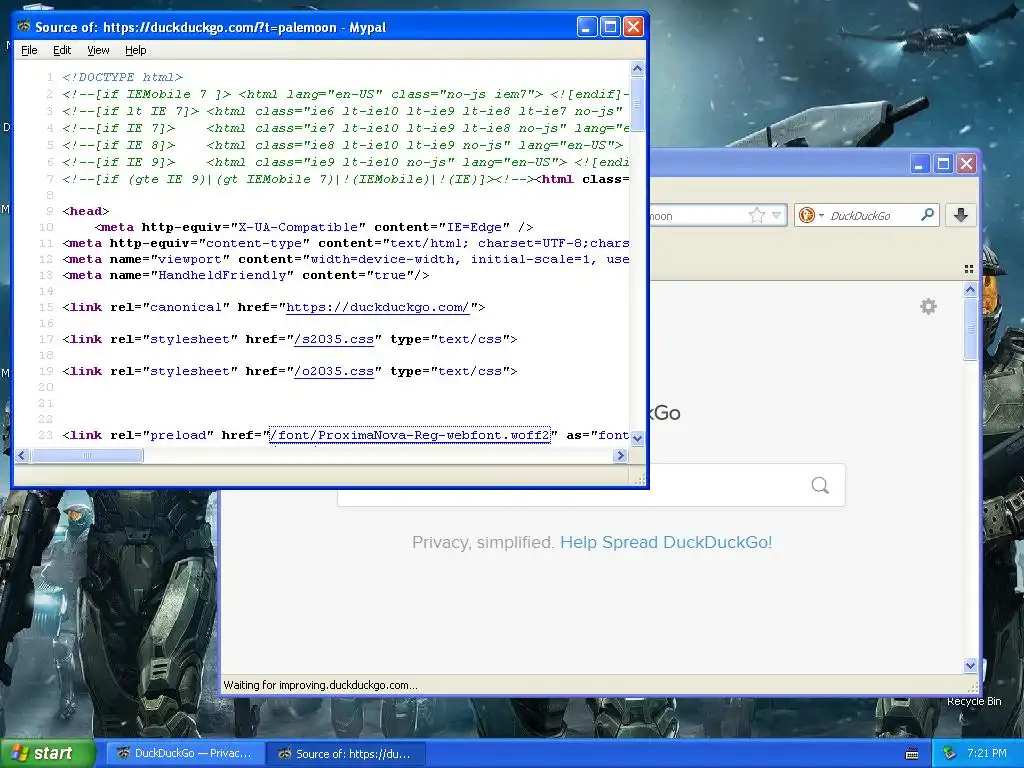This screenshot has width=1024, height=768.
Task: Open the DuckDuckGo page settings gear
Action: pyautogui.click(x=928, y=306)
